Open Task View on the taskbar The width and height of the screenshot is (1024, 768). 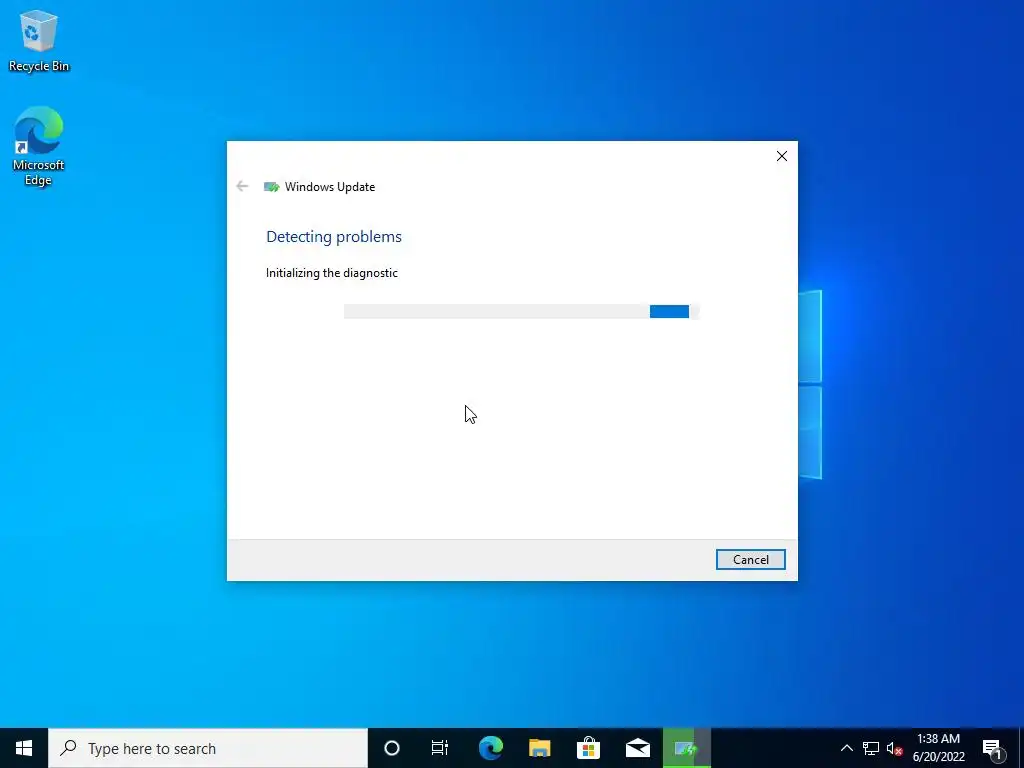tap(440, 748)
